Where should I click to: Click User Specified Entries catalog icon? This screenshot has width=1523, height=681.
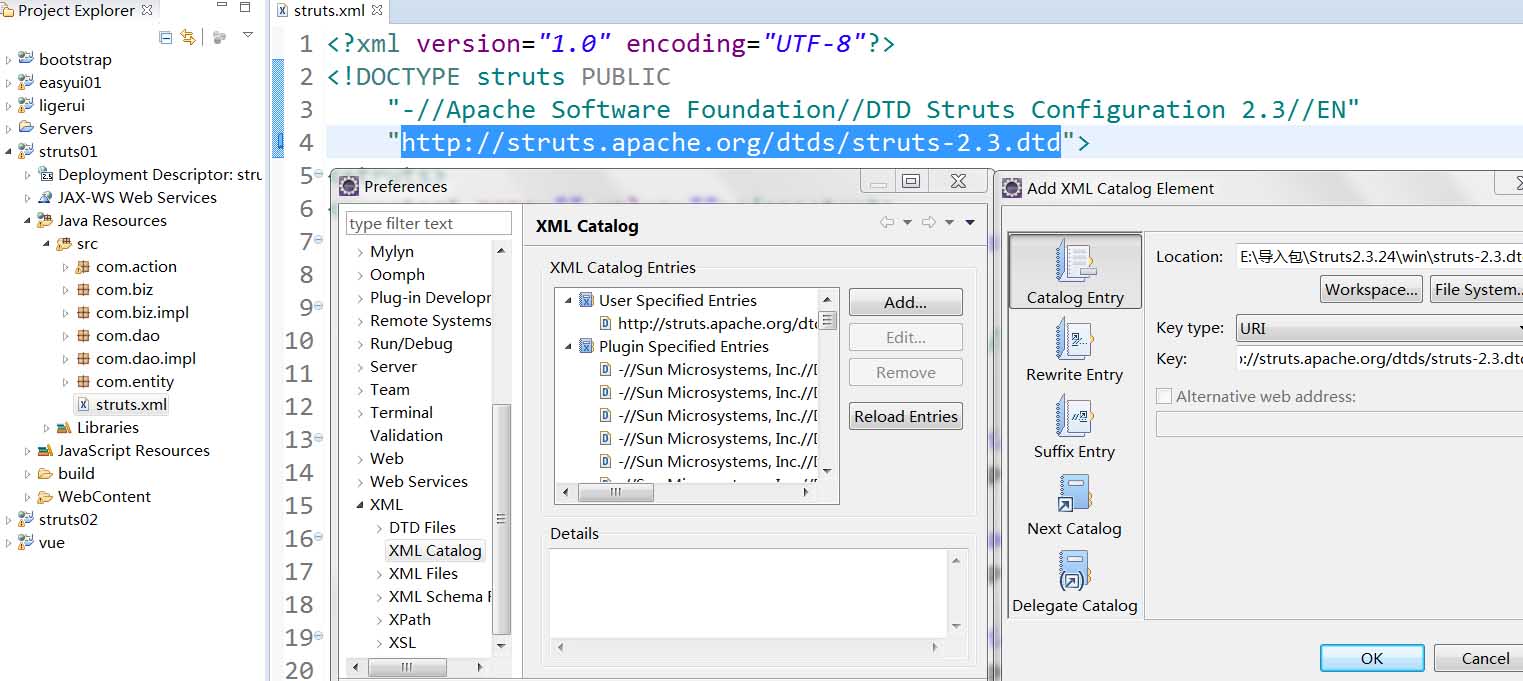click(x=587, y=301)
